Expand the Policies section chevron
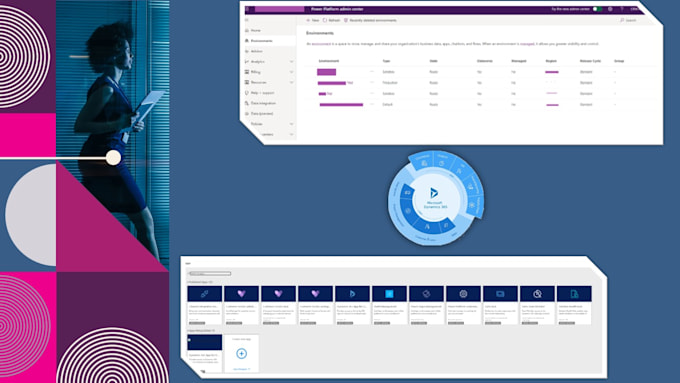Viewport: 680px width, 383px height. pyautogui.click(x=291, y=124)
